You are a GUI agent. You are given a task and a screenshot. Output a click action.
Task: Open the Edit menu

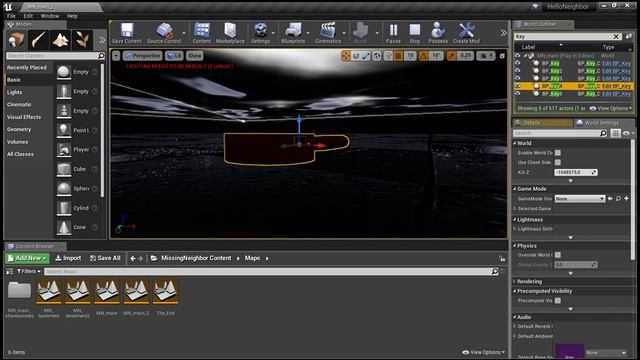pyautogui.click(x=28, y=16)
